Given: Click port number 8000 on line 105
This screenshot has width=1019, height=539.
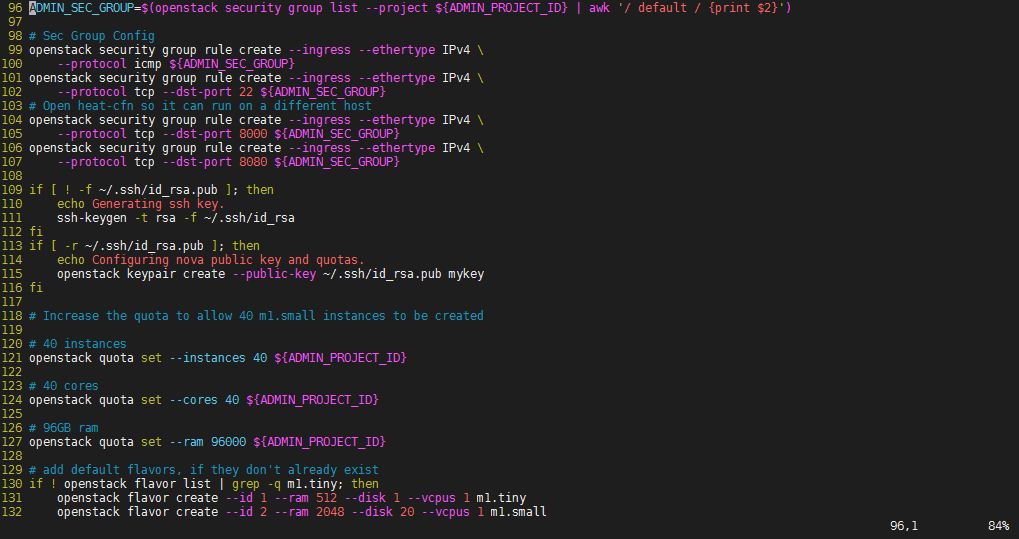Looking at the screenshot, I should pos(253,134).
